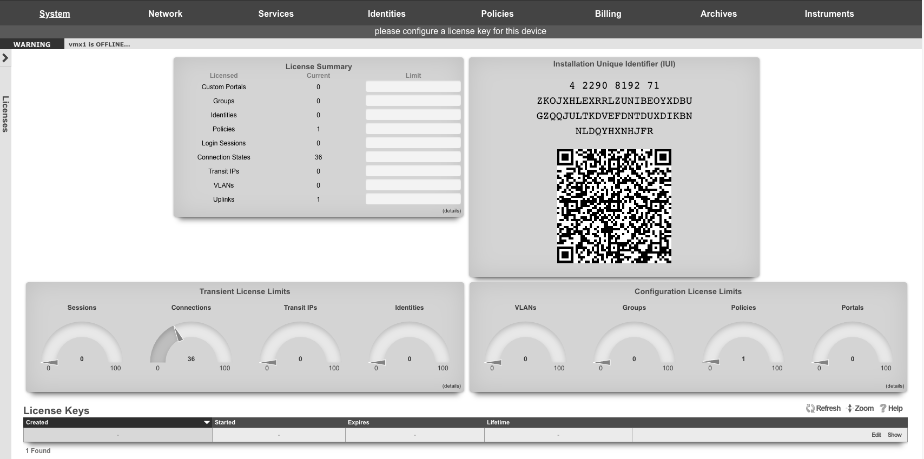Click the Uplinks limit field

413,200
